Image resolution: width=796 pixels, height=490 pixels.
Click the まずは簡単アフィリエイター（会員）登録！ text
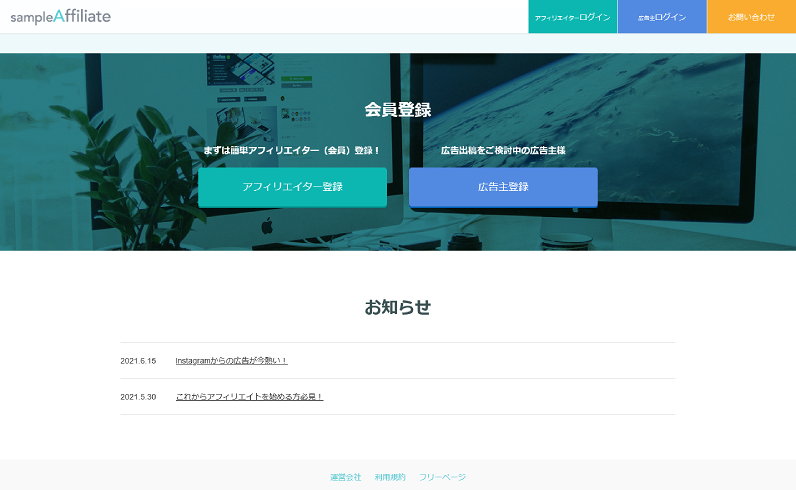point(292,150)
